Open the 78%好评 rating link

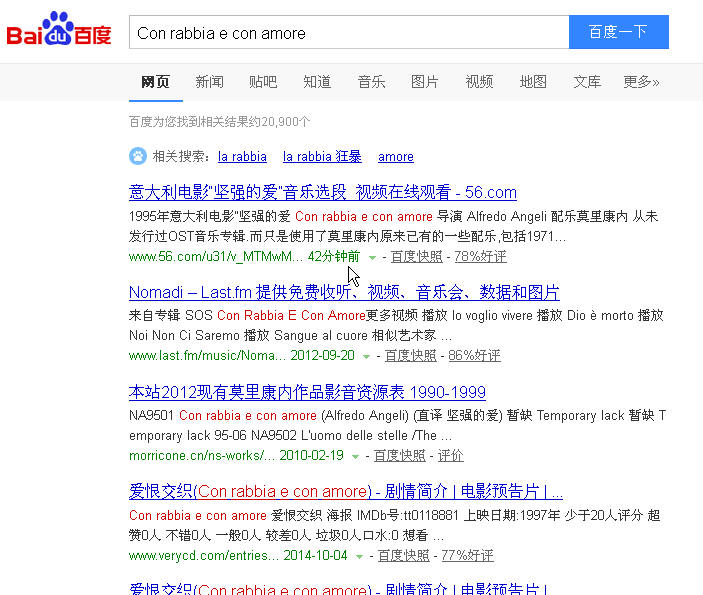pos(481,257)
